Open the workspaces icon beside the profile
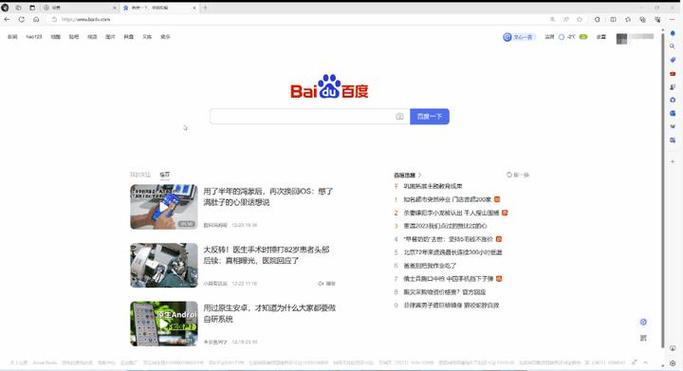The width and height of the screenshot is (683, 371). (x=18, y=7)
